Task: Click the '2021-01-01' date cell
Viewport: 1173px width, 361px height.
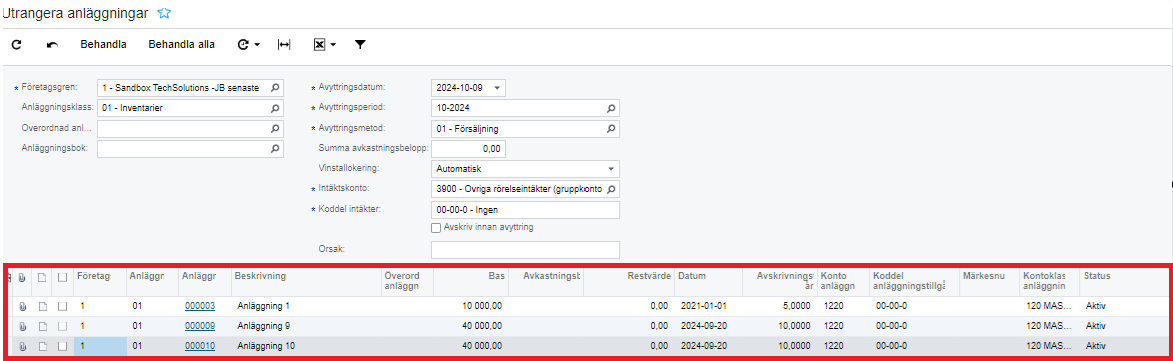Action: 703,306
